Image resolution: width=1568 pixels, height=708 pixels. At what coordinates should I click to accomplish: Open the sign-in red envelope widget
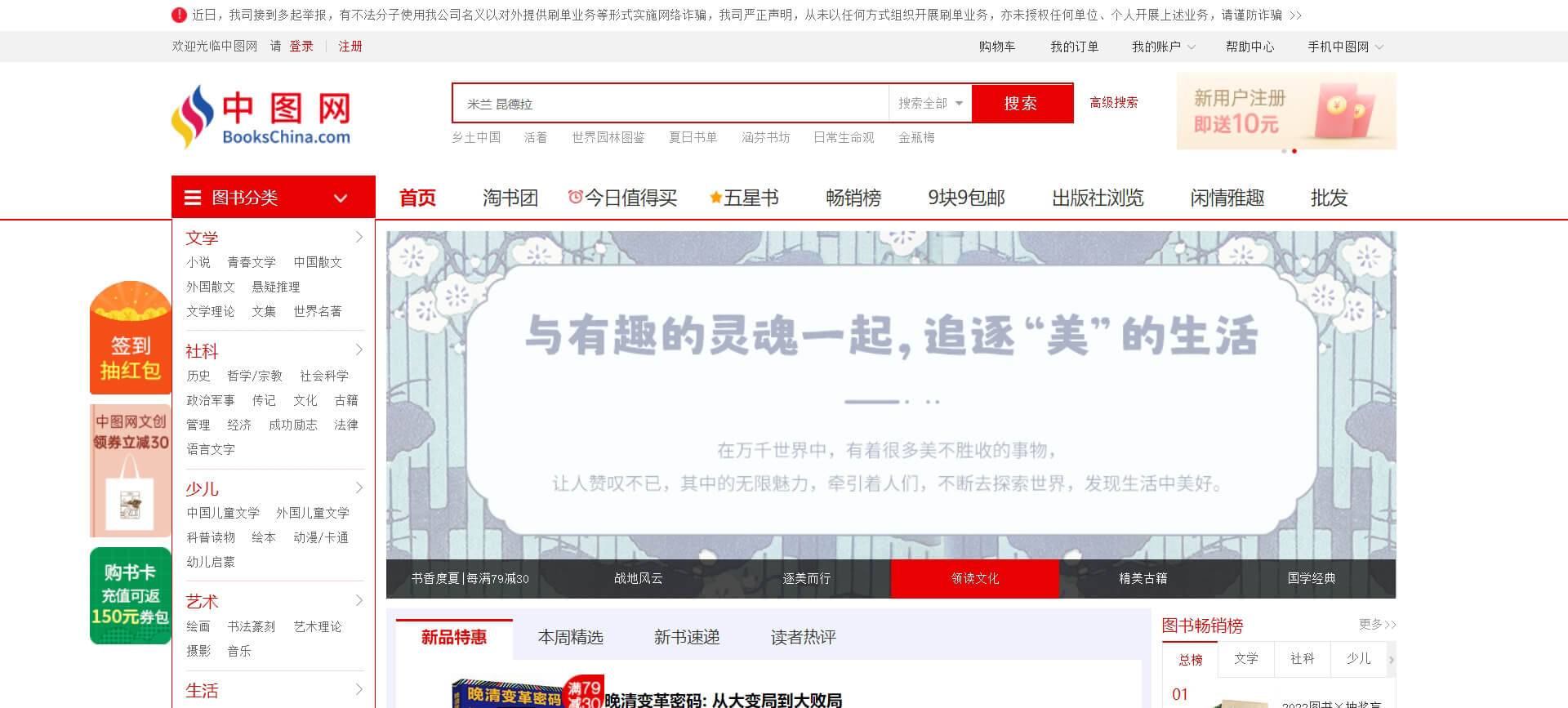[x=131, y=339]
